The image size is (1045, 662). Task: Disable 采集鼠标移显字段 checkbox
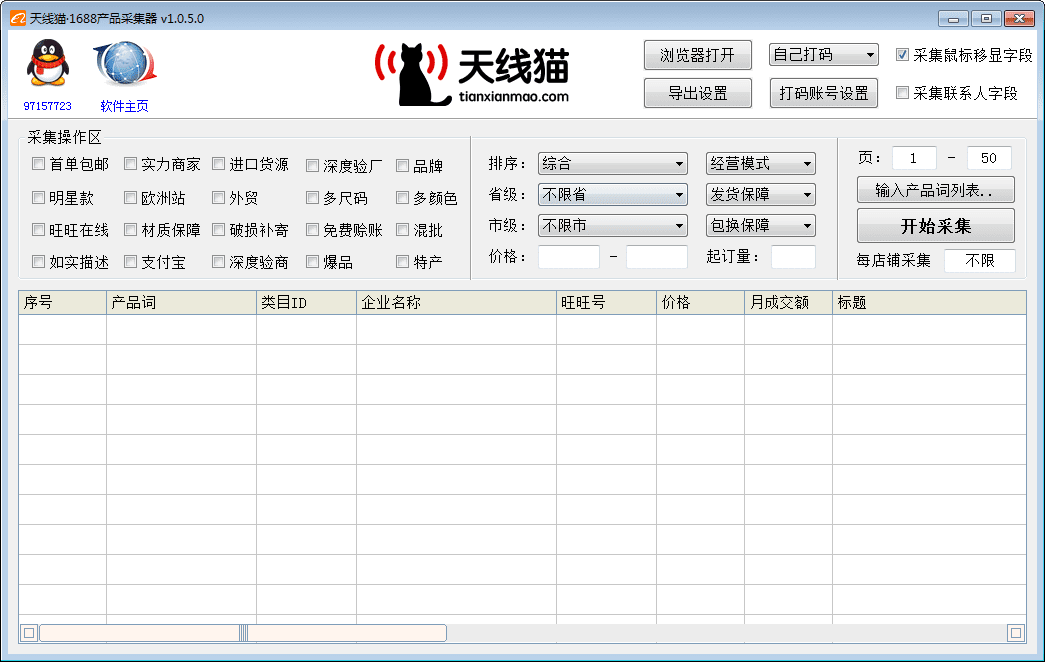(x=902, y=55)
